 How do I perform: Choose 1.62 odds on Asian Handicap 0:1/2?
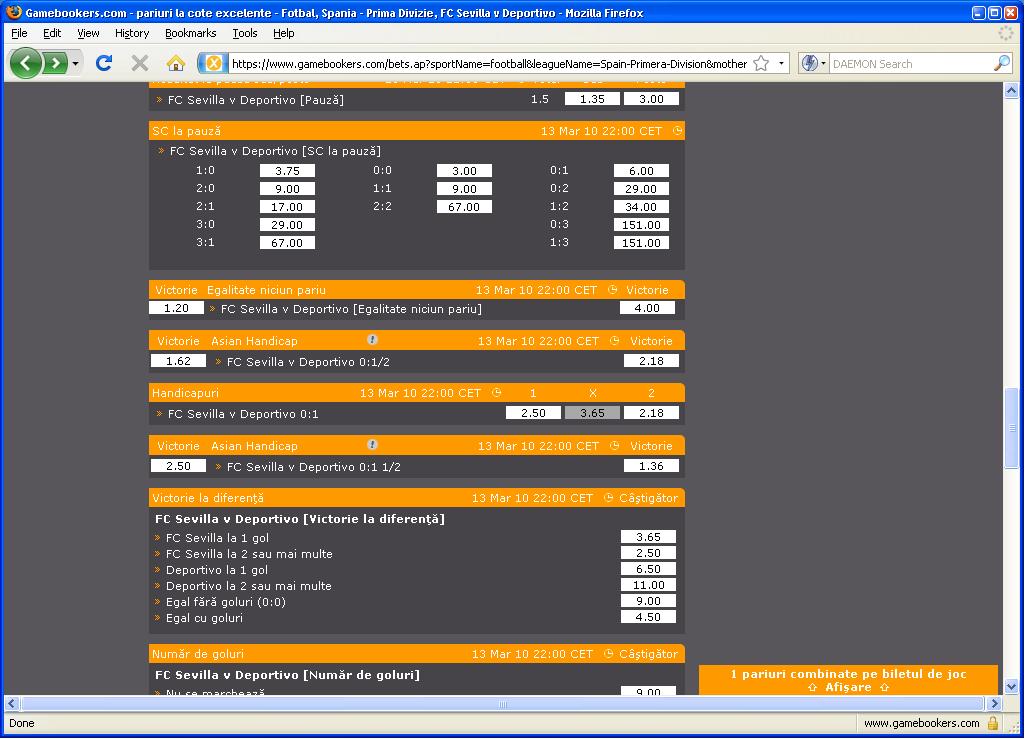pos(178,361)
